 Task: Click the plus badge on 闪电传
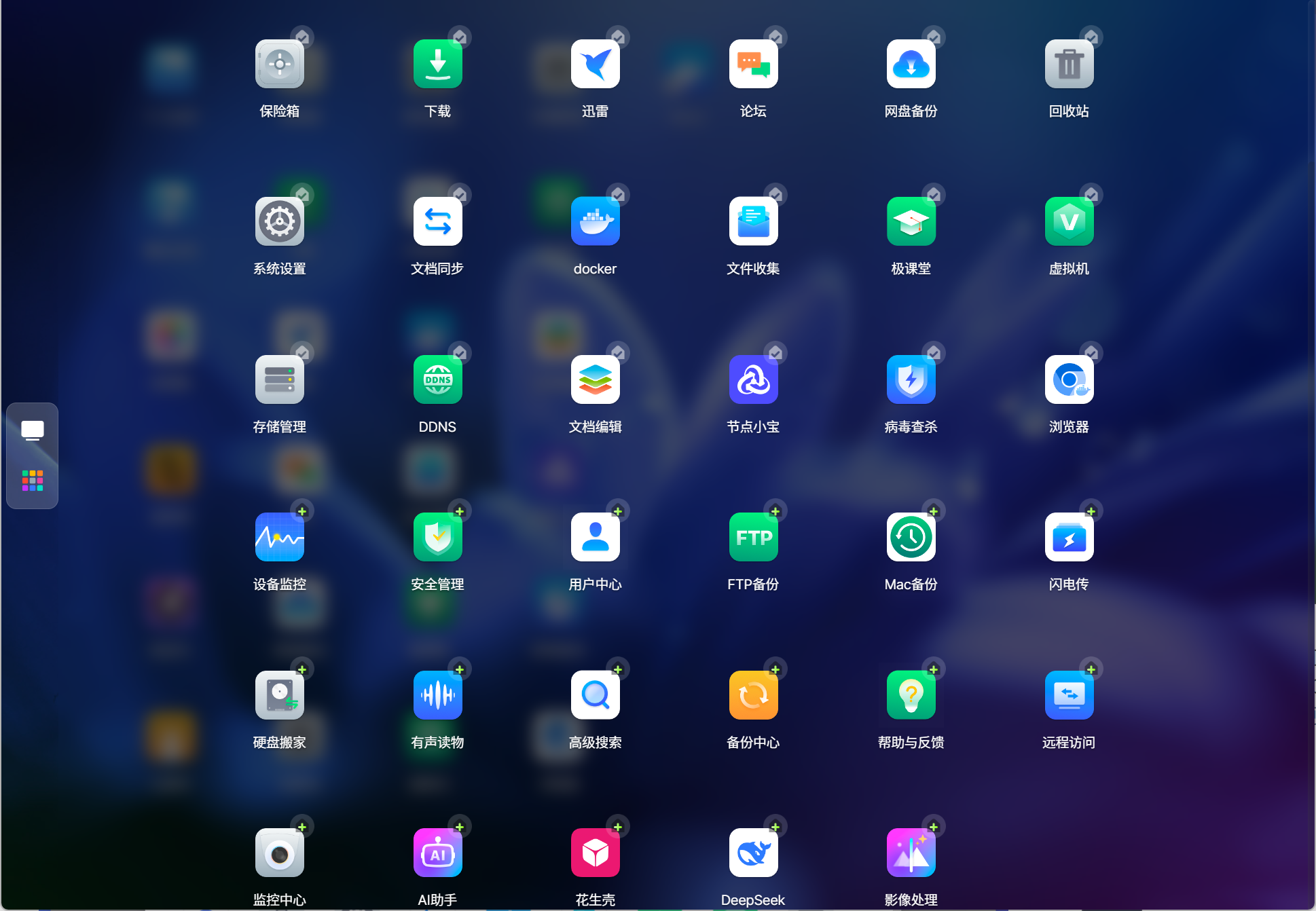tap(1091, 511)
